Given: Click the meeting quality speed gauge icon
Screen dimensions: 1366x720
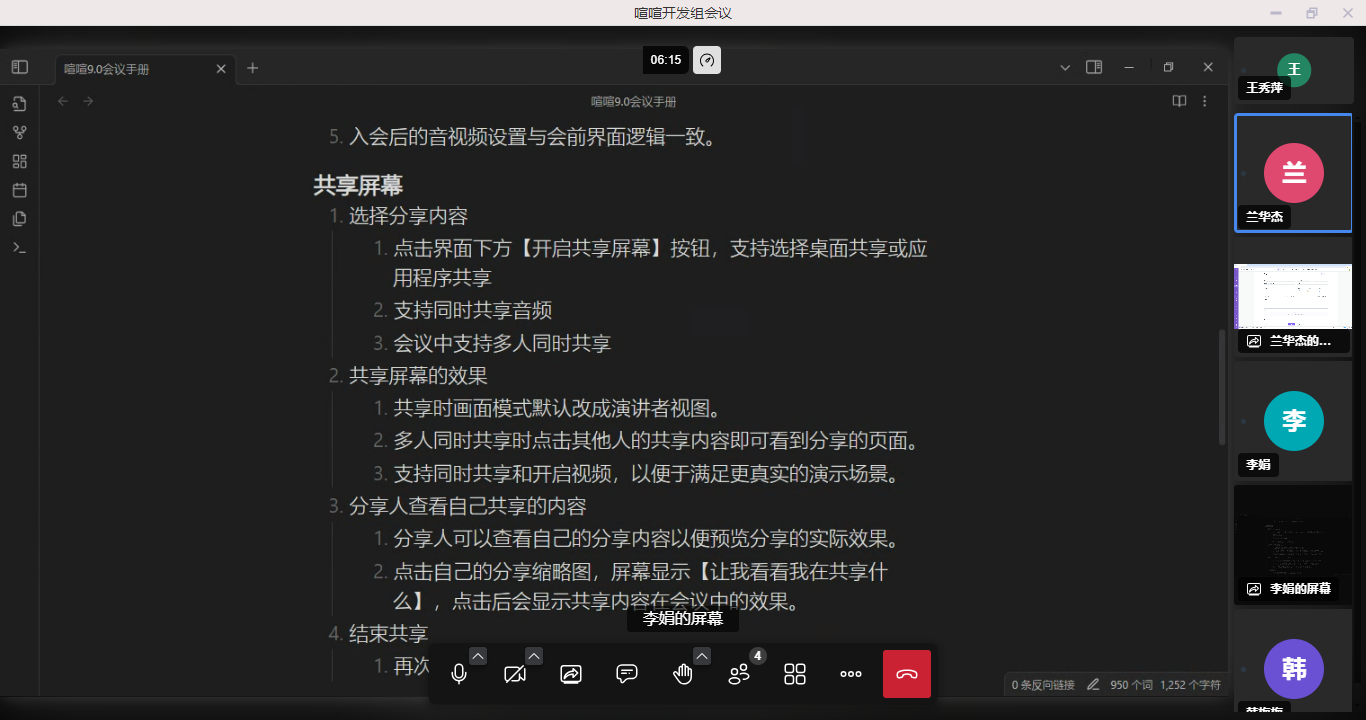Looking at the screenshot, I should 707,60.
